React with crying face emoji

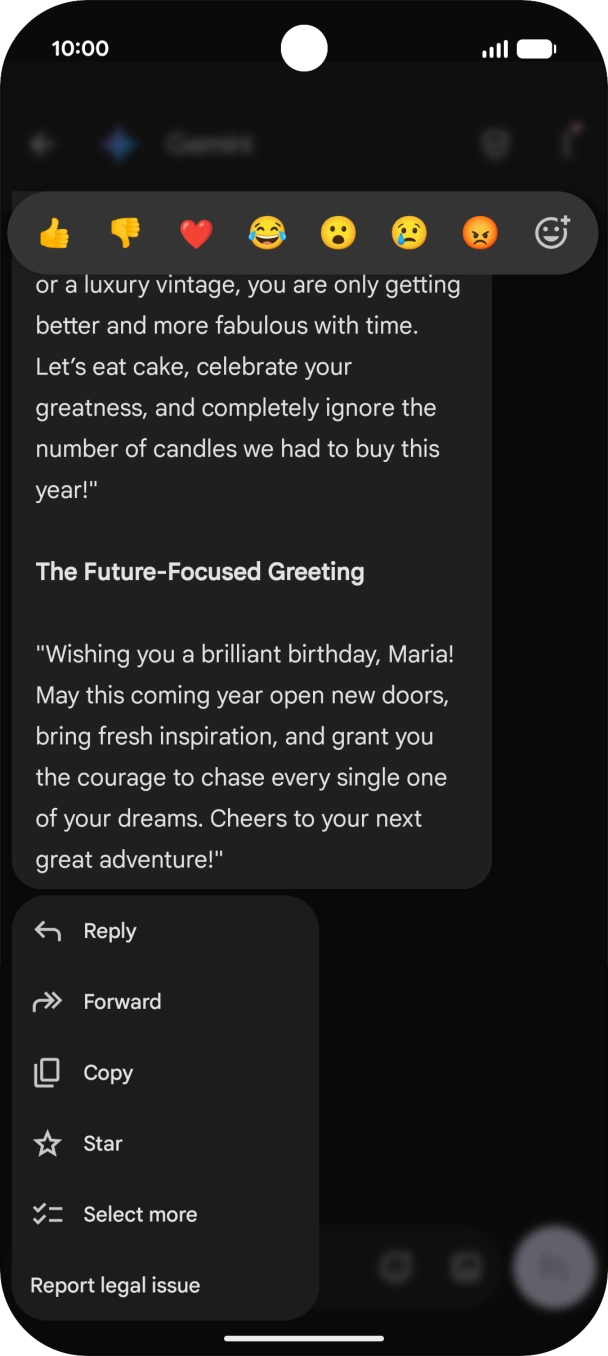pyautogui.click(x=409, y=234)
